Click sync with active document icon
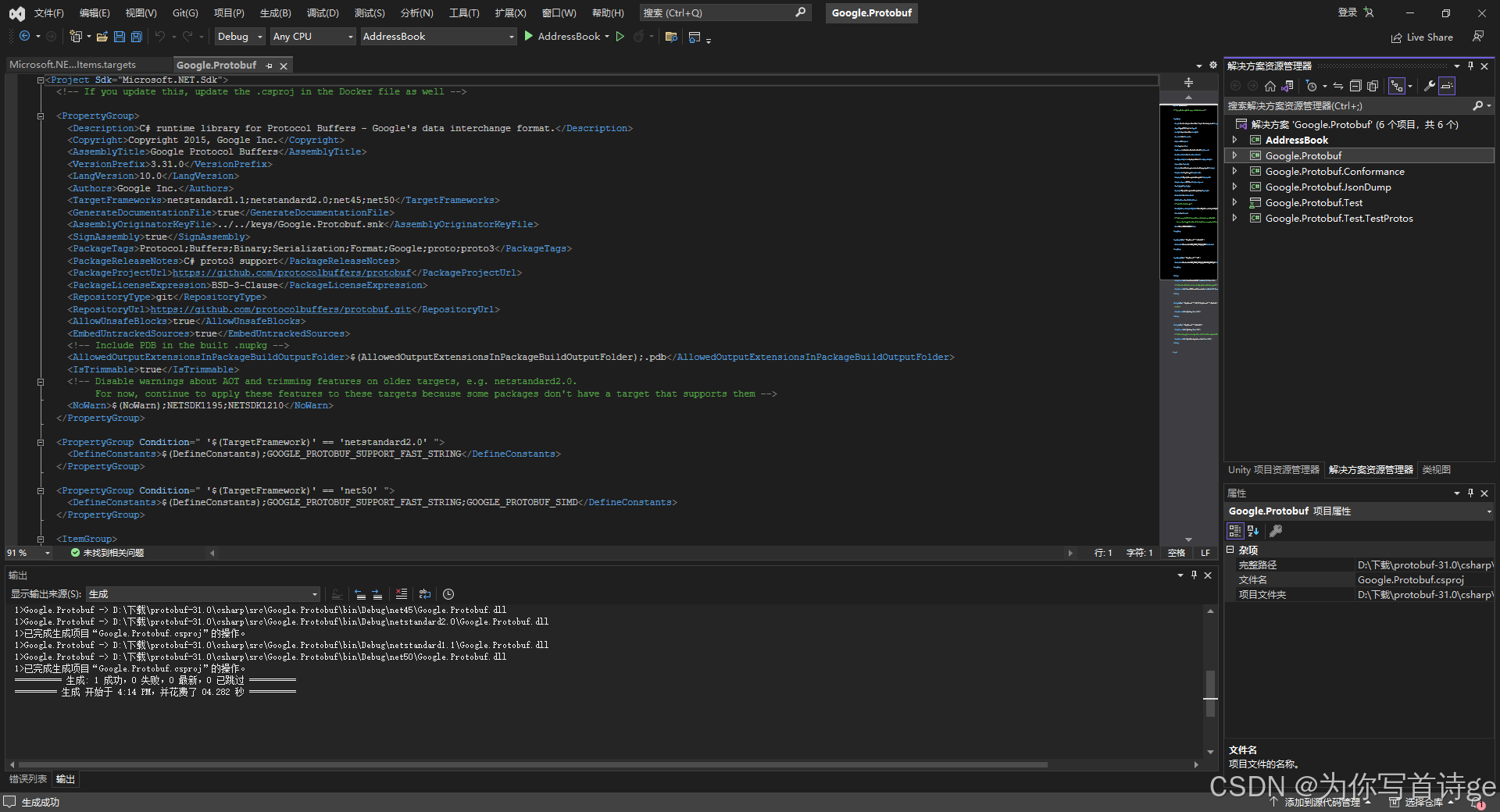Image resolution: width=1500 pixels, height=812 pixels. click(x=1338, y=86)
